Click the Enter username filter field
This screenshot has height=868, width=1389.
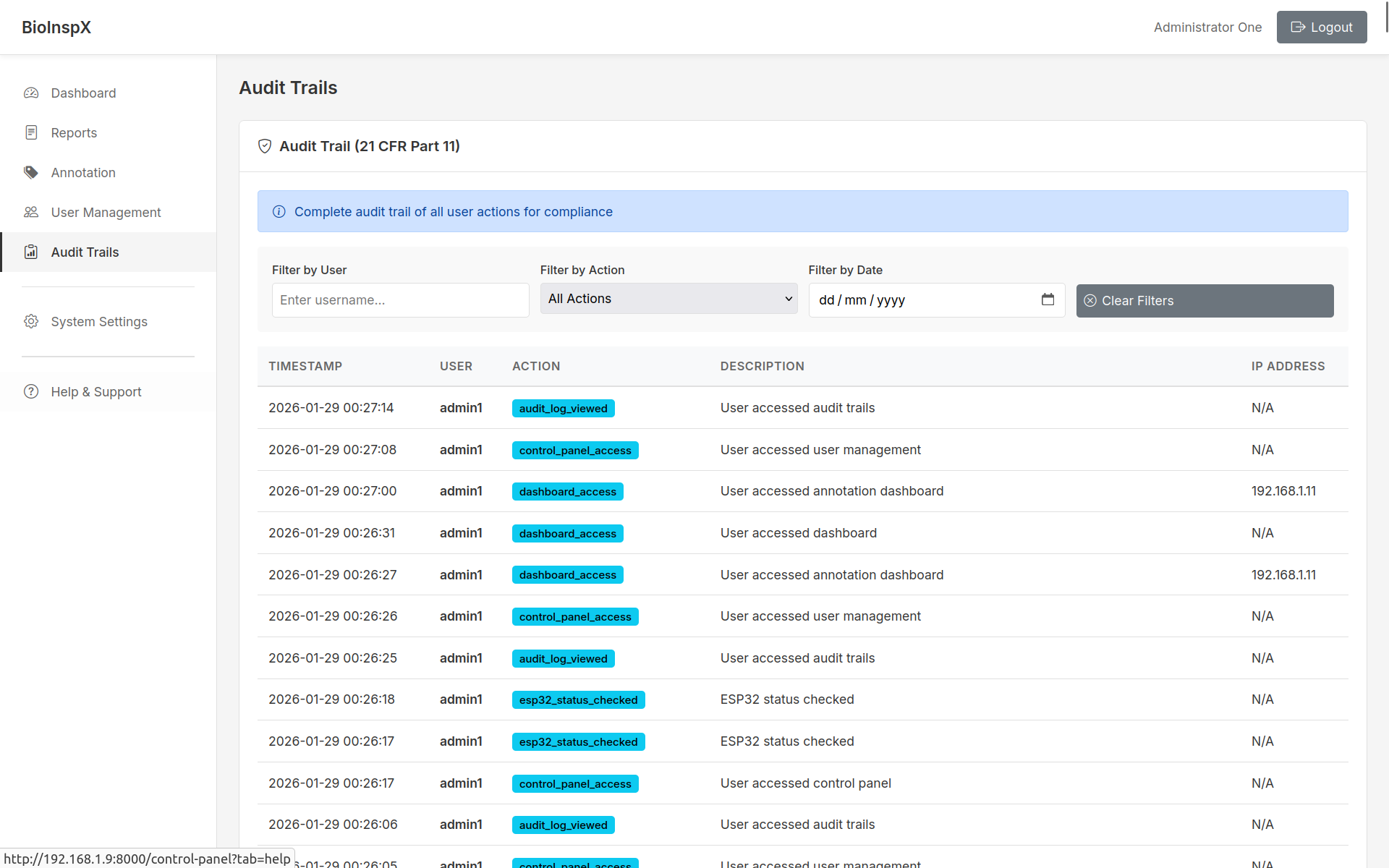tap(399, 299)
